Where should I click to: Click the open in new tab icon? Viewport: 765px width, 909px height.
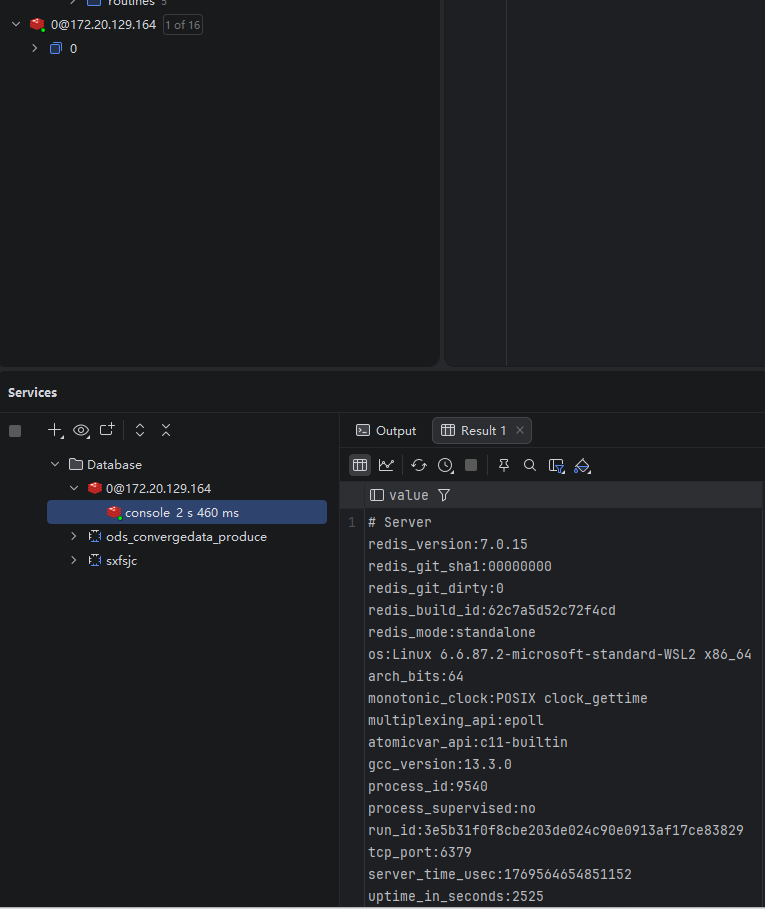[x=107, y=430]
